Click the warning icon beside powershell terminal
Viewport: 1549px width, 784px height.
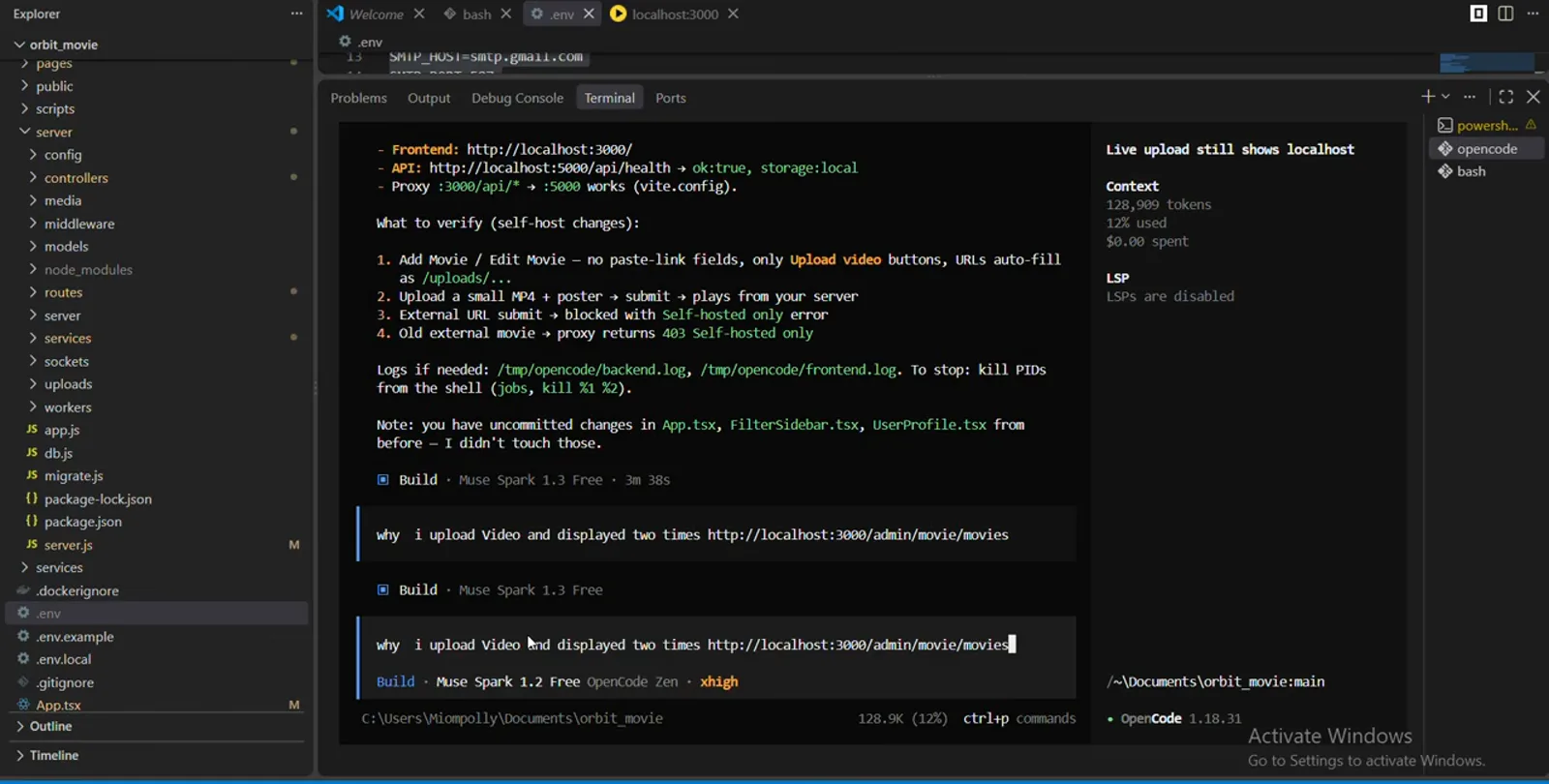click(x=1531, y=125)
